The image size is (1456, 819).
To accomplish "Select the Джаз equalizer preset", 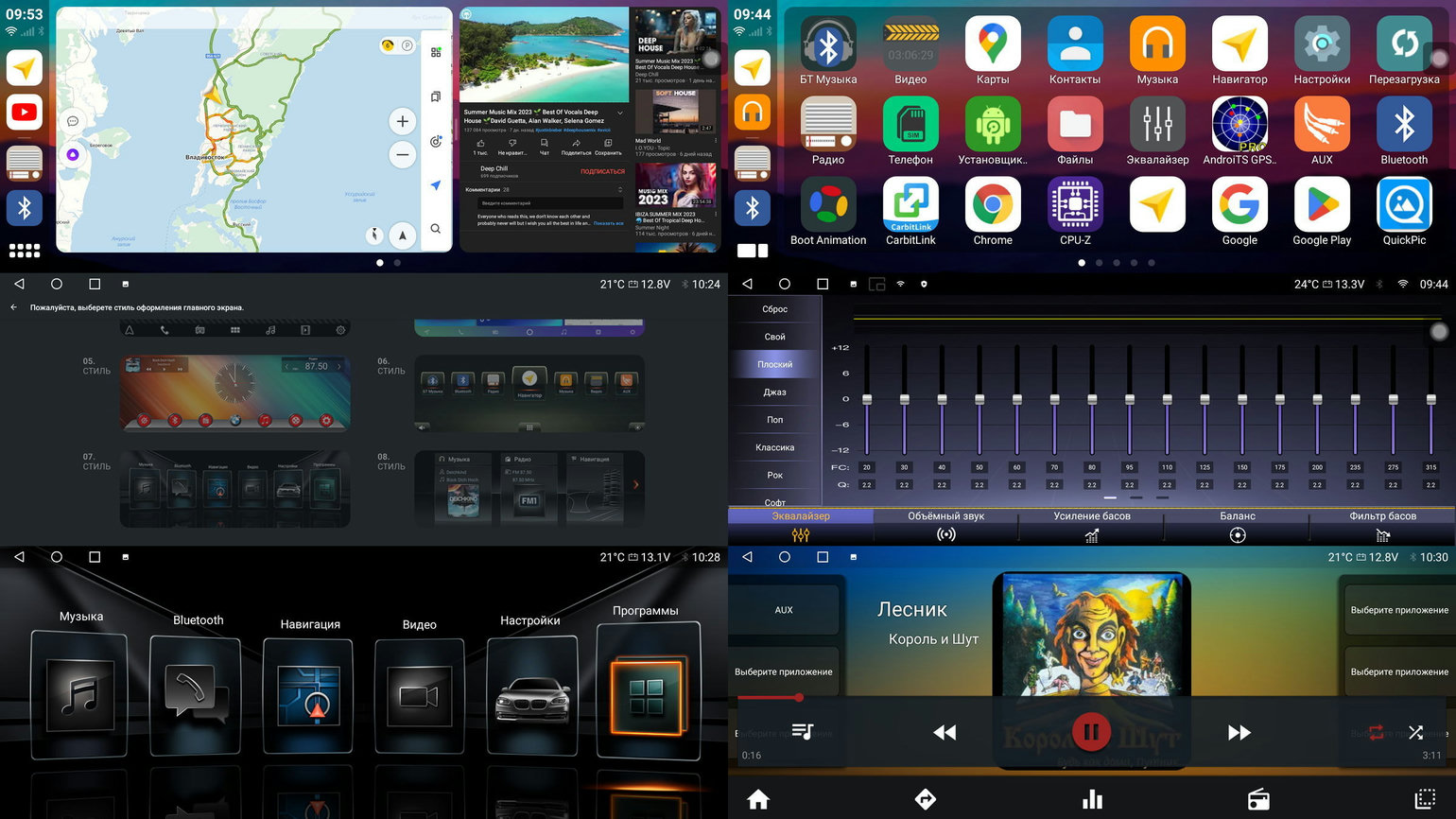I will click(x=774, y=392).
